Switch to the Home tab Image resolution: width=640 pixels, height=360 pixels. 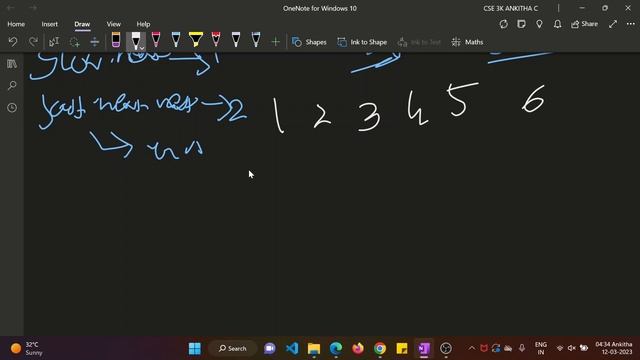[x=16, y=24]
